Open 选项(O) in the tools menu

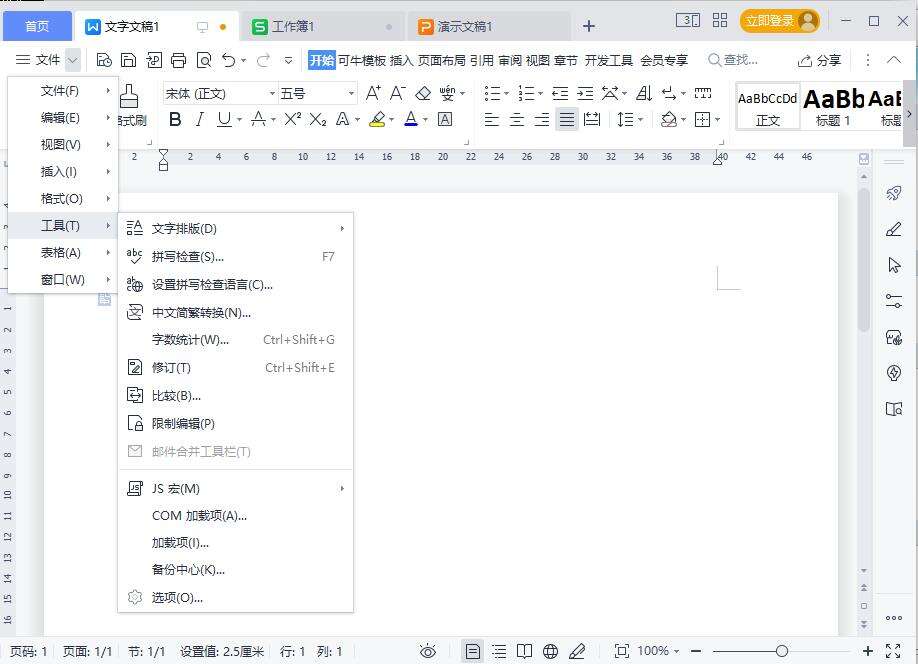click(x=177, y=598)
